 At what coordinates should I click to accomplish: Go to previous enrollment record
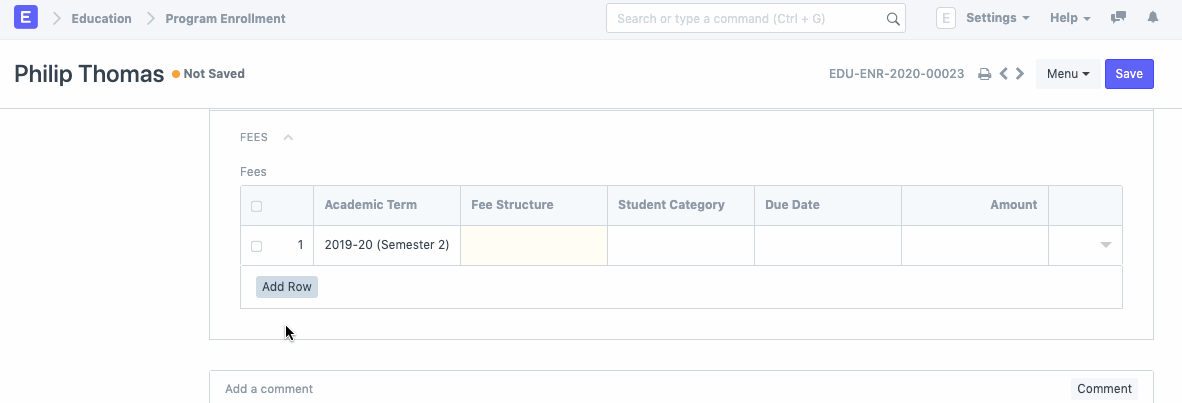click(x=1004, y=74)
